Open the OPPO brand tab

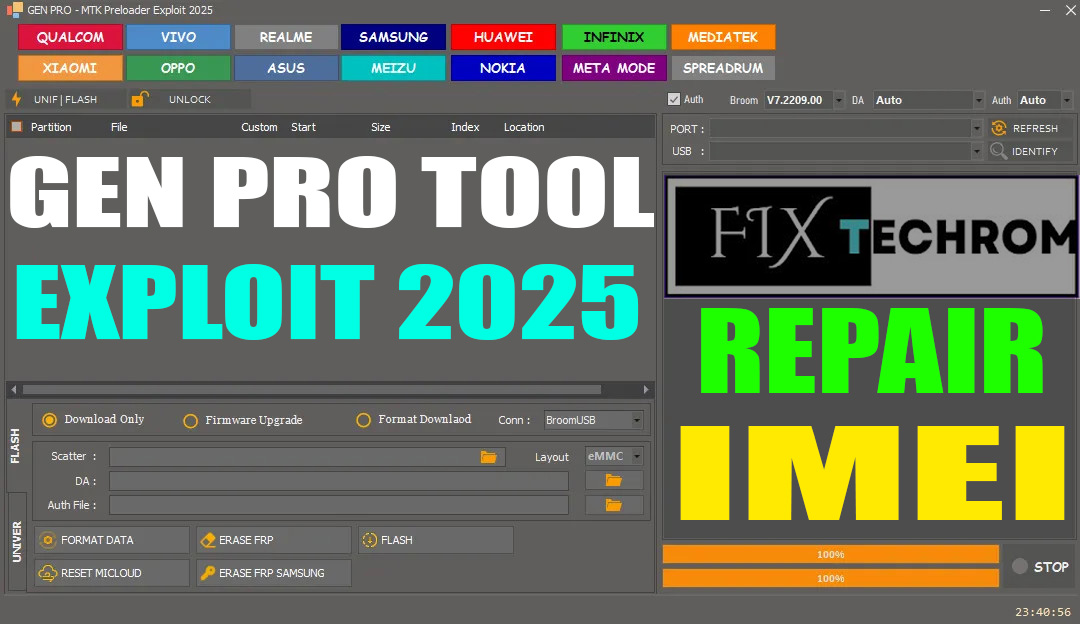178,68
